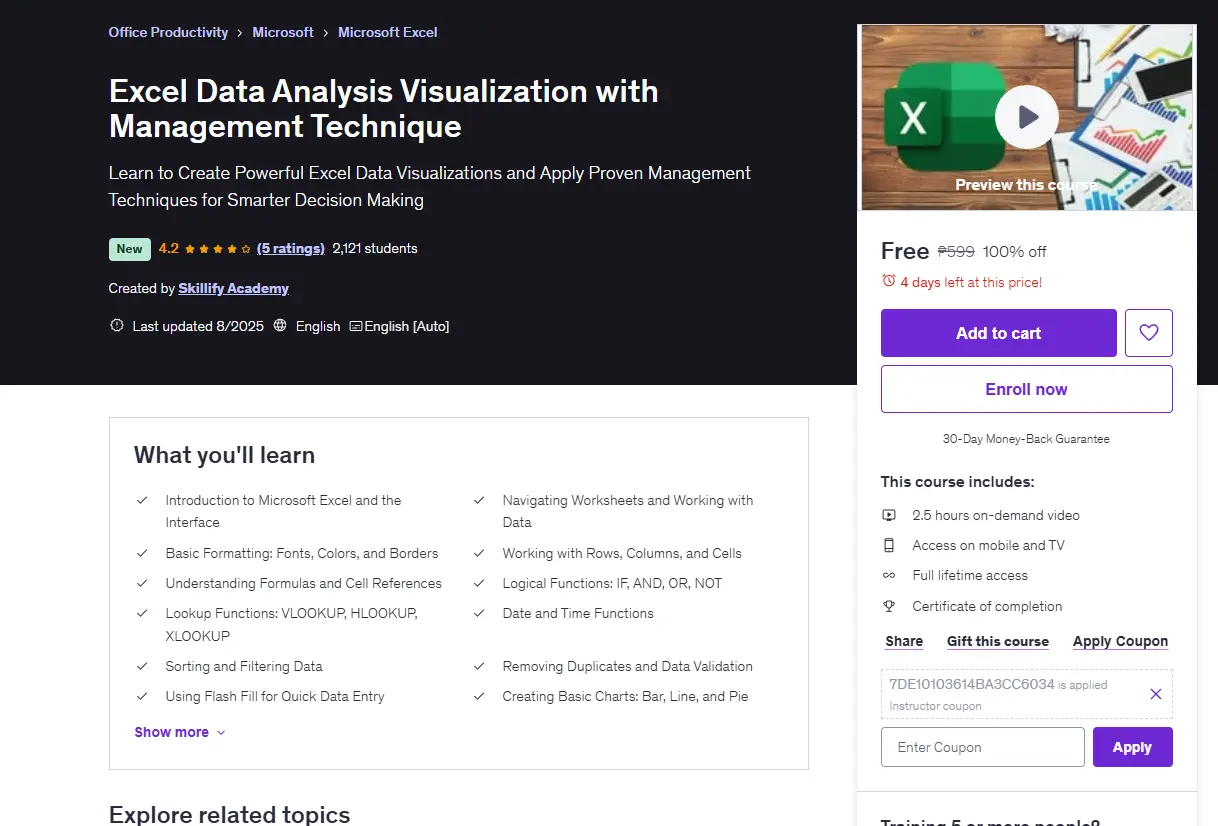1218x826 pixels.
Task: Click 'Removing Duplicates and Data Validation' text
Action: tap(627, 666)
